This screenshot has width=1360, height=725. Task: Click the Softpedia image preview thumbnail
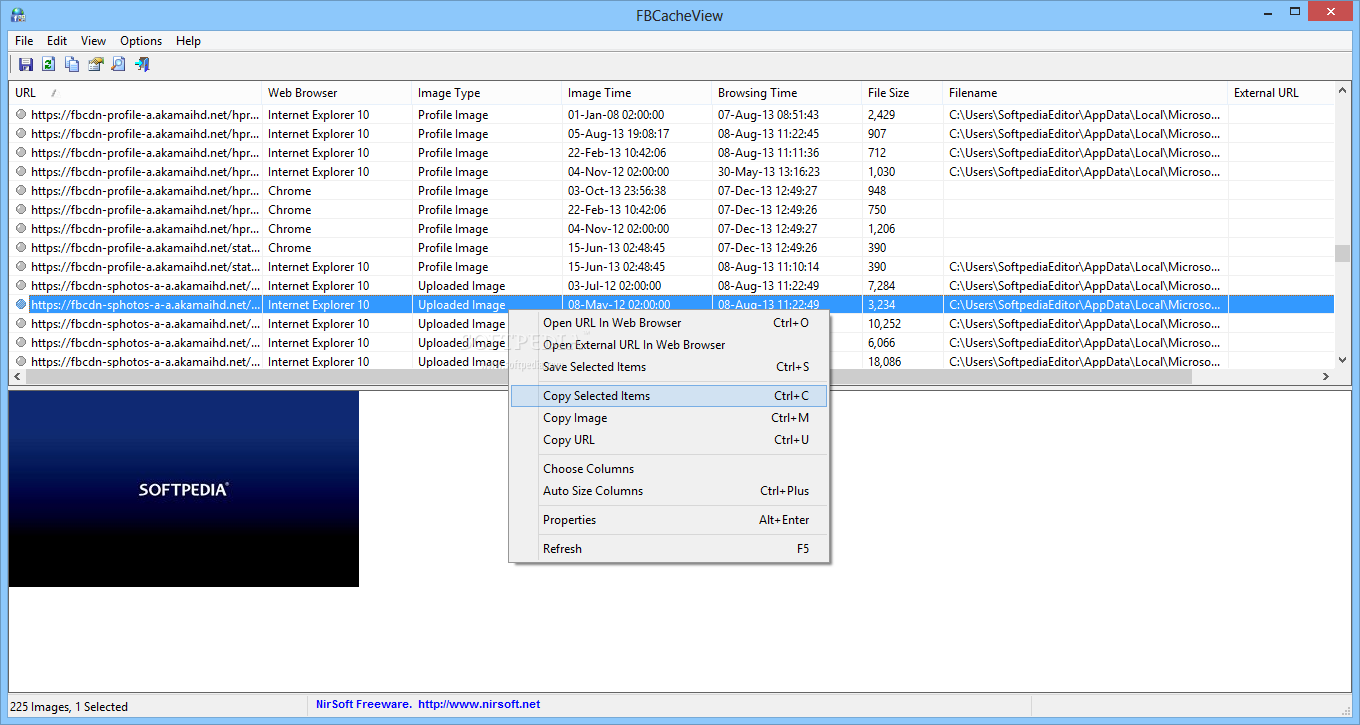184,489
